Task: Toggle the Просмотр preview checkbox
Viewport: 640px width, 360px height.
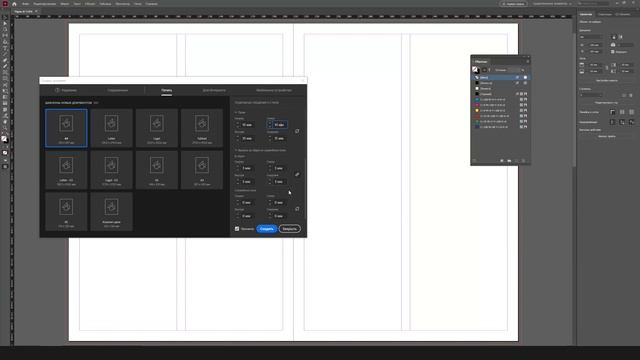Action: click(x=237, y=229)
